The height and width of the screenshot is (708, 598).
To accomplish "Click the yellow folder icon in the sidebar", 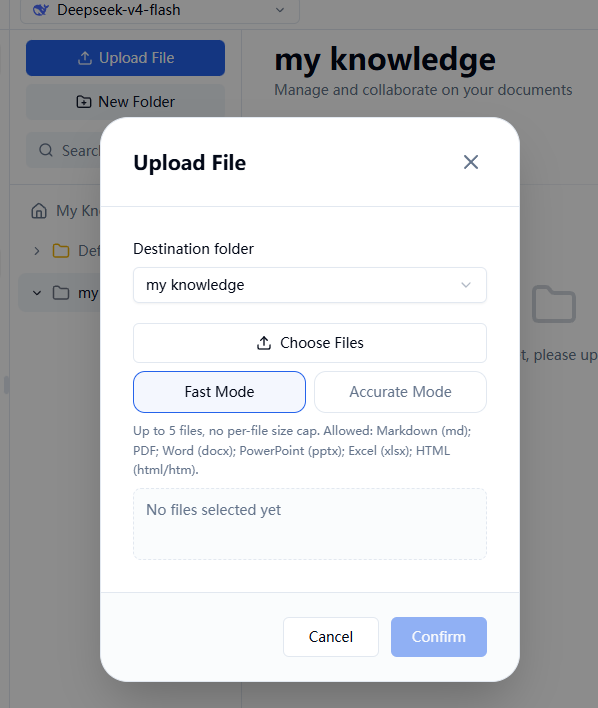I will point(61,250).
